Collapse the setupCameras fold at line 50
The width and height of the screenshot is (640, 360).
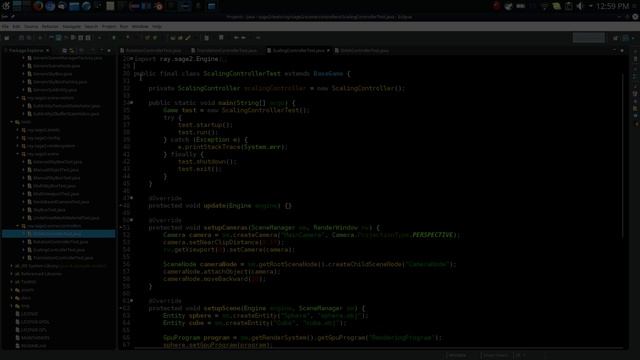click(131, 220)
